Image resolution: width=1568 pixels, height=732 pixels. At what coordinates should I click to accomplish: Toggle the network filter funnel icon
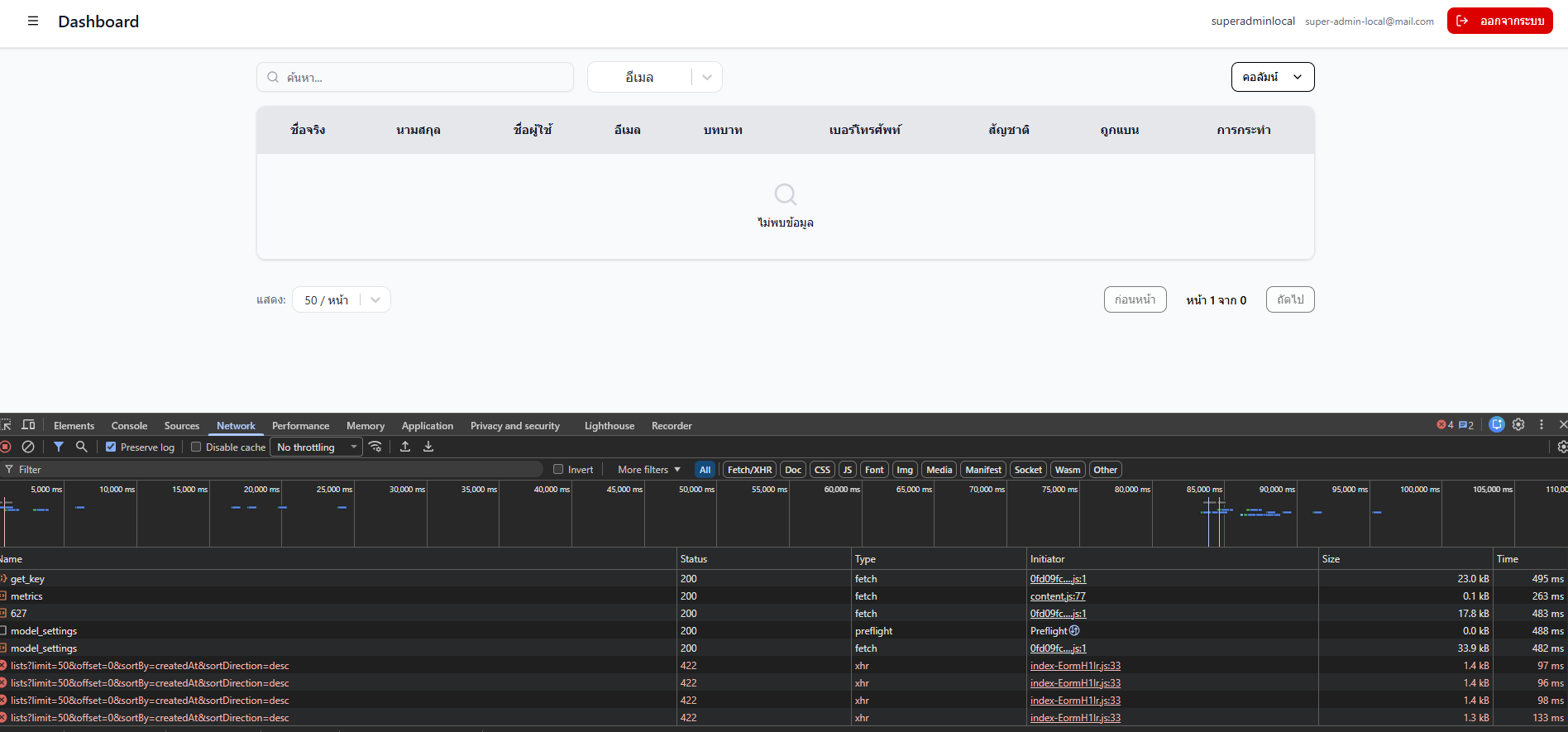click(59, 447)
